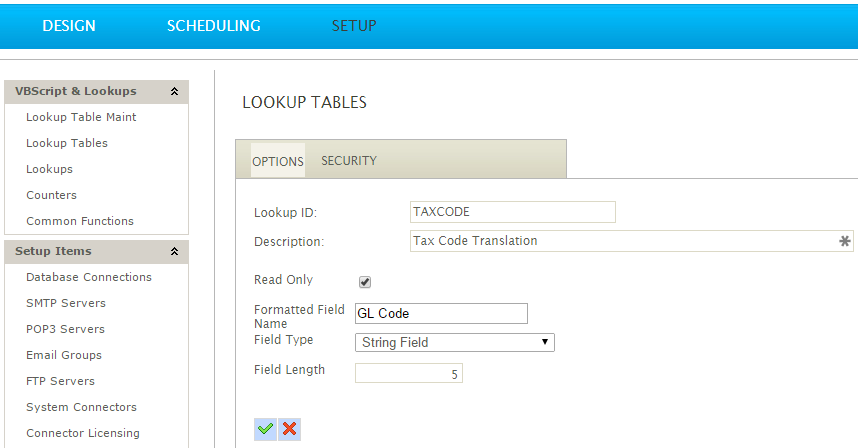Click the green checkmark save icon

coord(265,429)
